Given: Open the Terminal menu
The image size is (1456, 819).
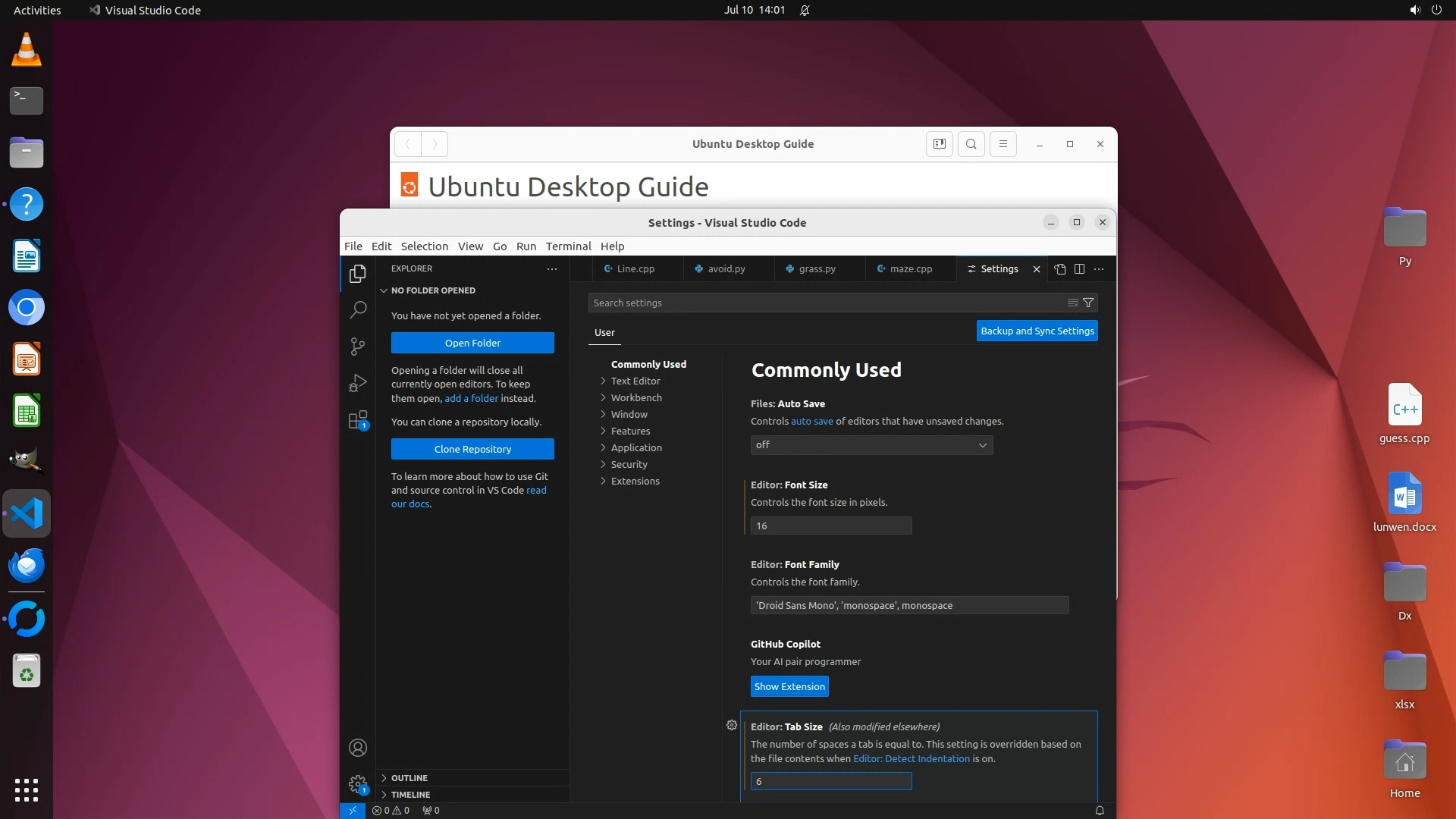Looking at the screenshot, I should click(x=568, y=246).
